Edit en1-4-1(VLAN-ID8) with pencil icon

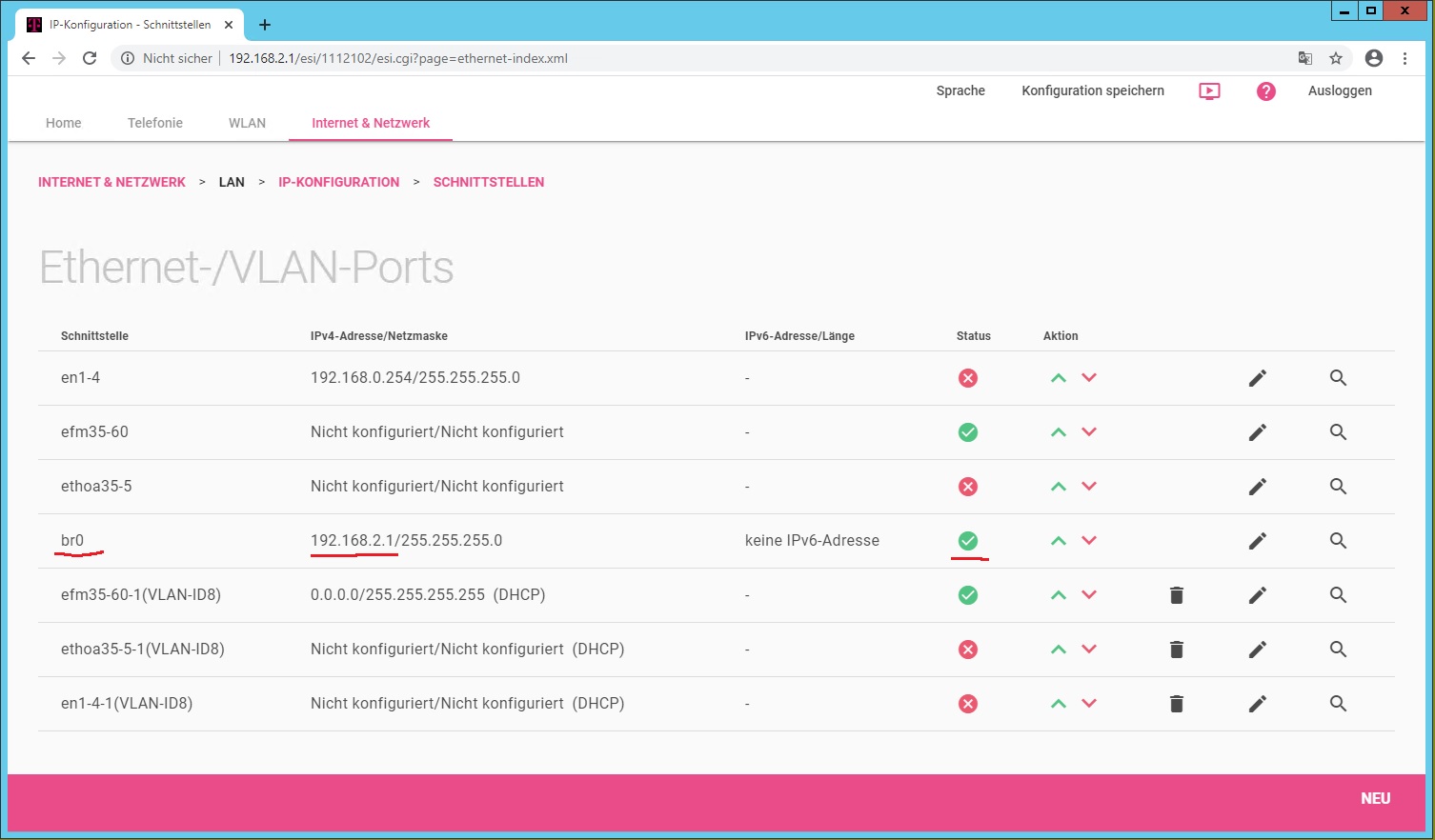(1258, 704)
